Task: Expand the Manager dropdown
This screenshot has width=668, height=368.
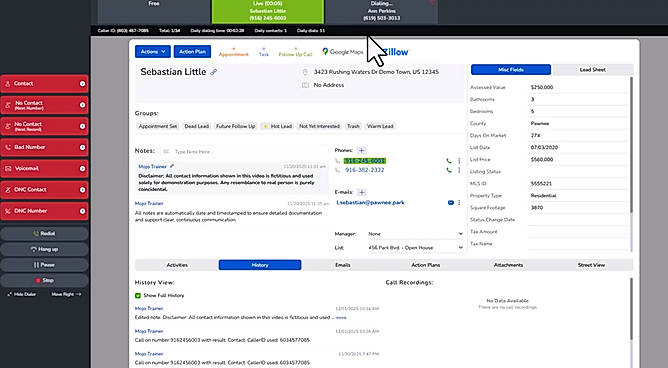Action: 415,234
